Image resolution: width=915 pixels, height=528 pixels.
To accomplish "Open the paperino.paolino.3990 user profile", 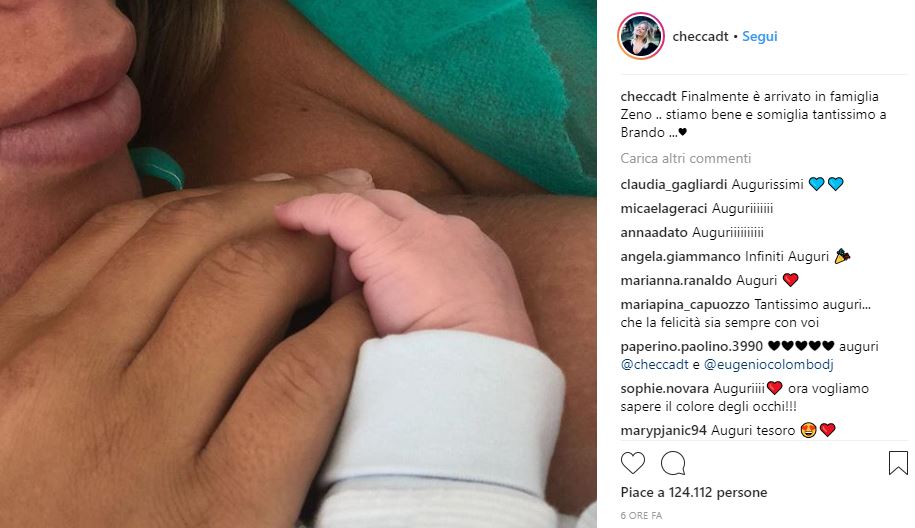I will click(x=692, y=347).
